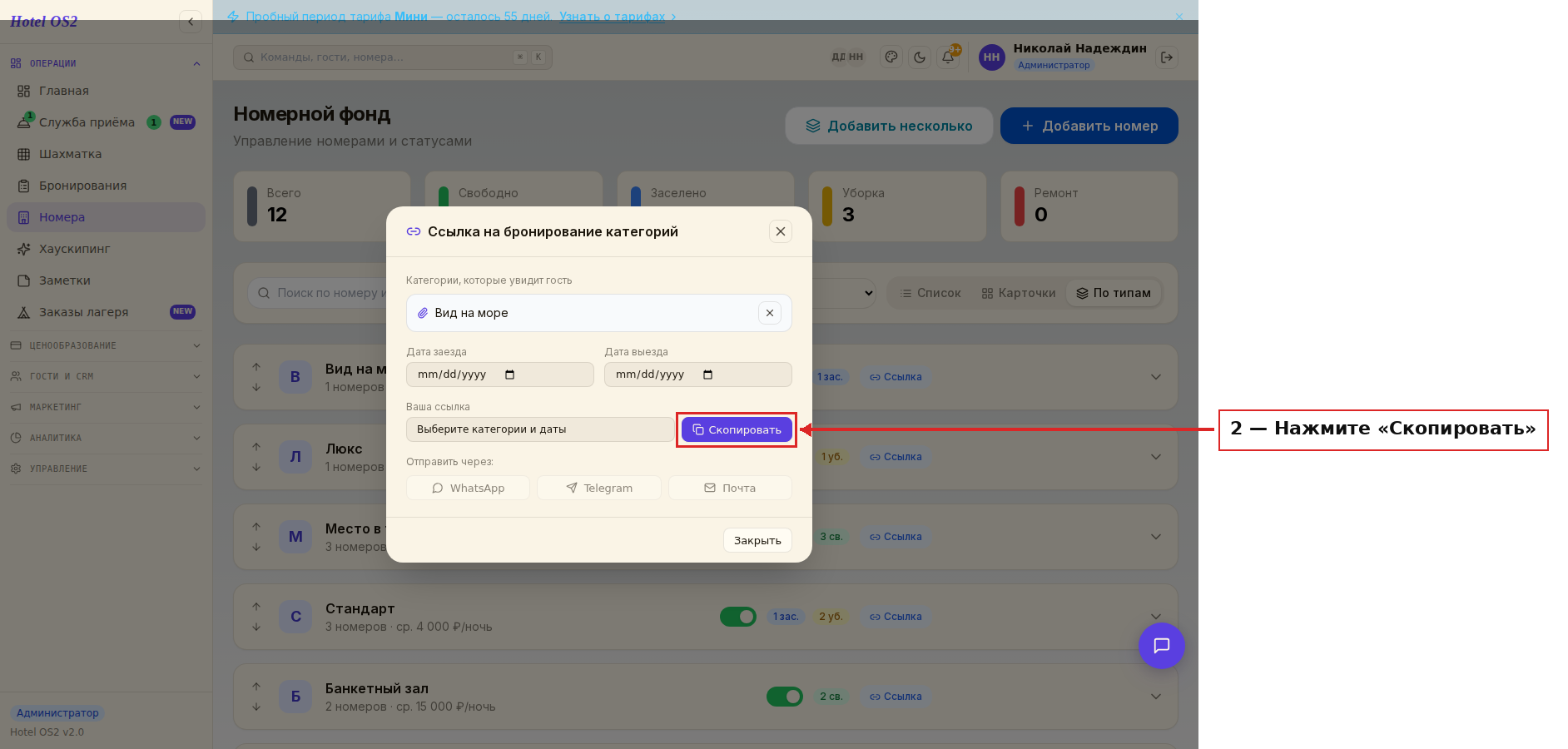Remove the "Вид на море" category

(x=770, y=313)
